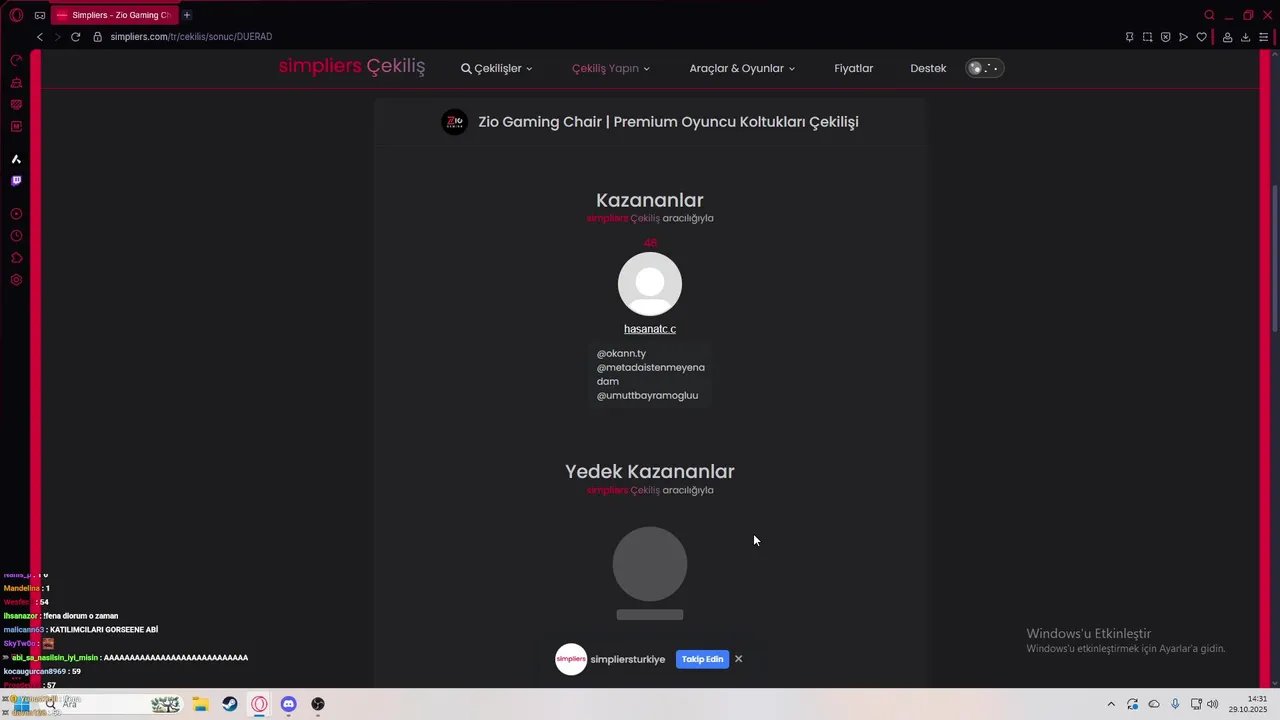Click the simpliersturkiye round logo
The height and width of the screenshot is (720, 1280).
tap(571, 659)
